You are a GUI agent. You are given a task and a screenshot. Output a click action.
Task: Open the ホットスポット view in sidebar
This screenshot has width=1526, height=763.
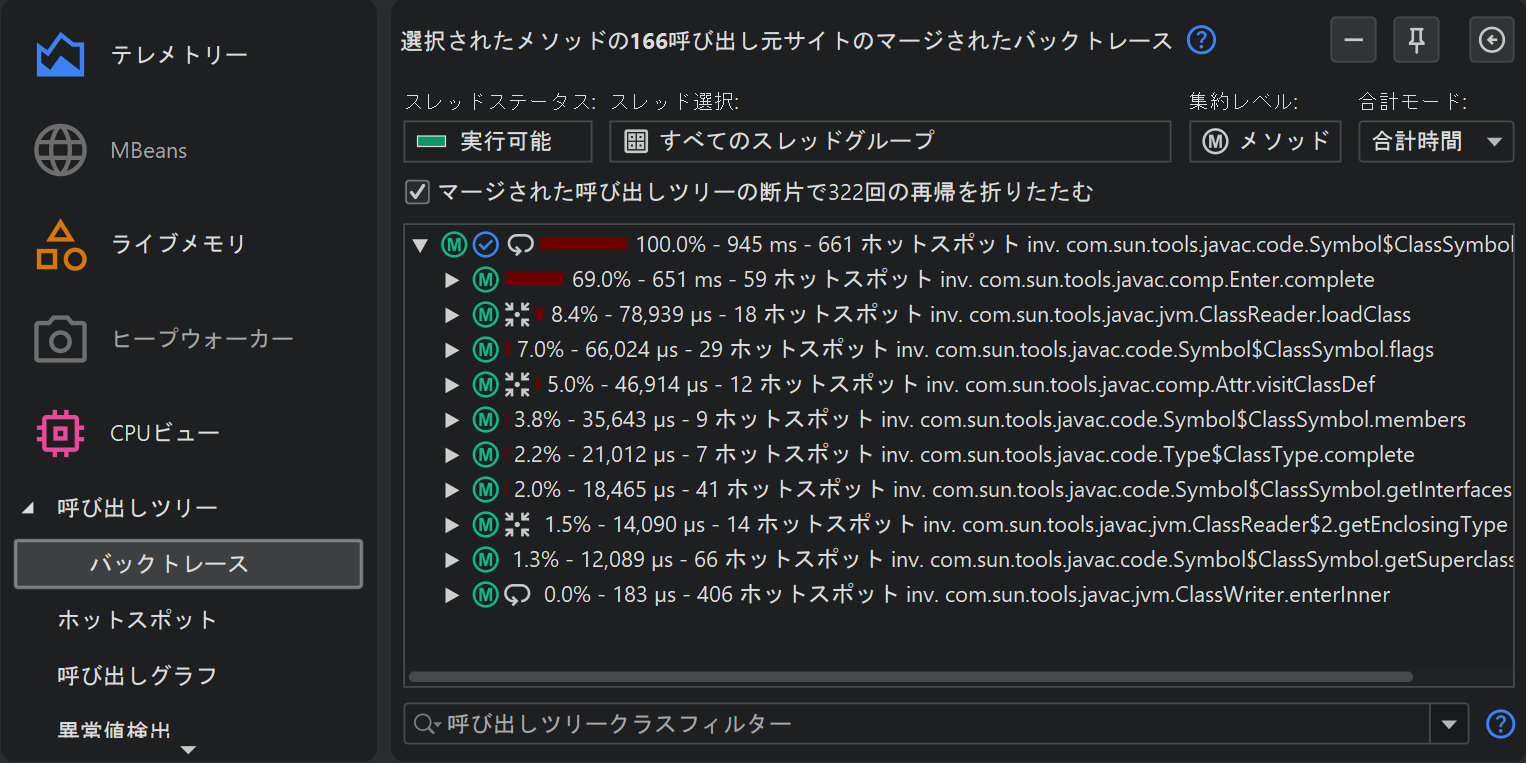point(137,620)
